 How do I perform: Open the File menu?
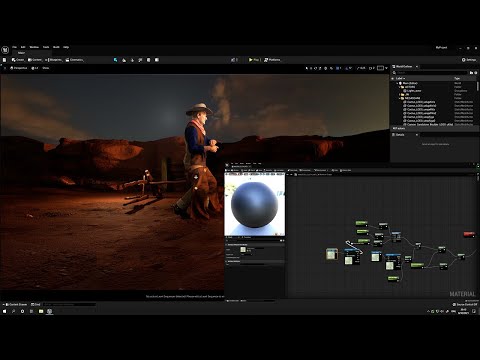coord(14,47)
